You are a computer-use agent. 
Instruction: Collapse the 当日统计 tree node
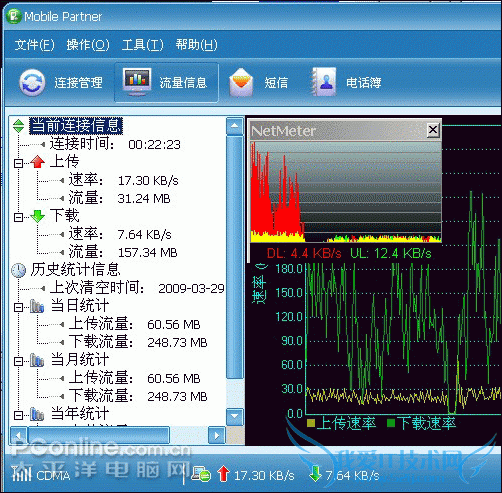pos(18,307)
